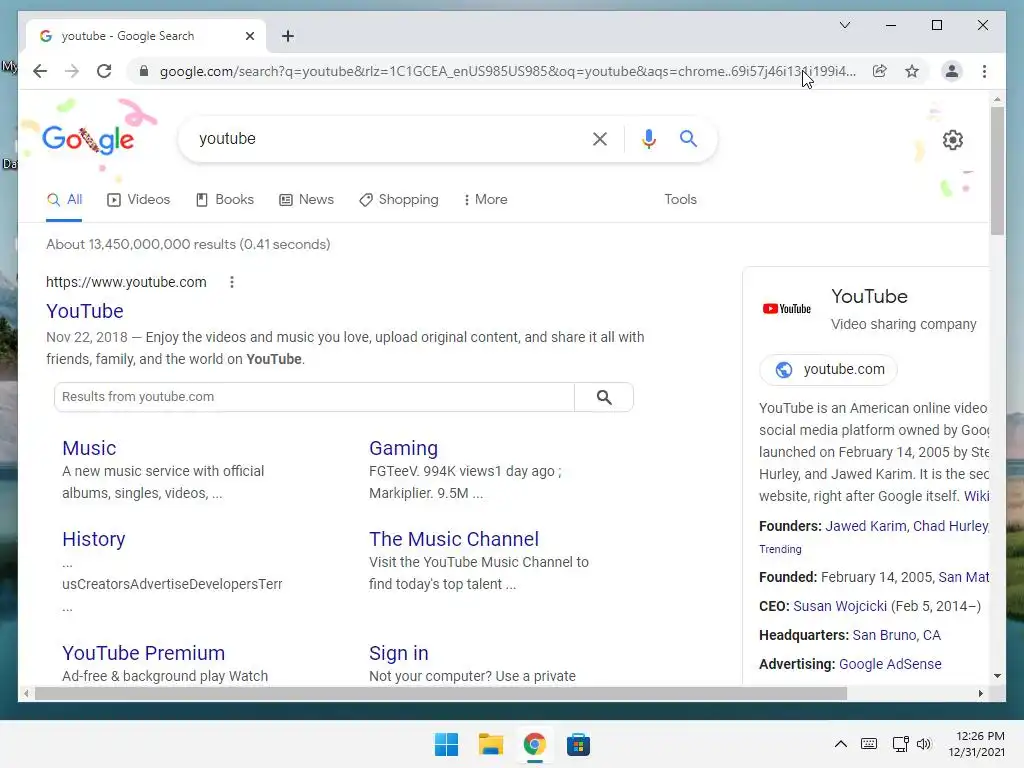This screenshot has width=1024, height=768.
Task: Click the forward navigation arrow
Action: (72, 71)
